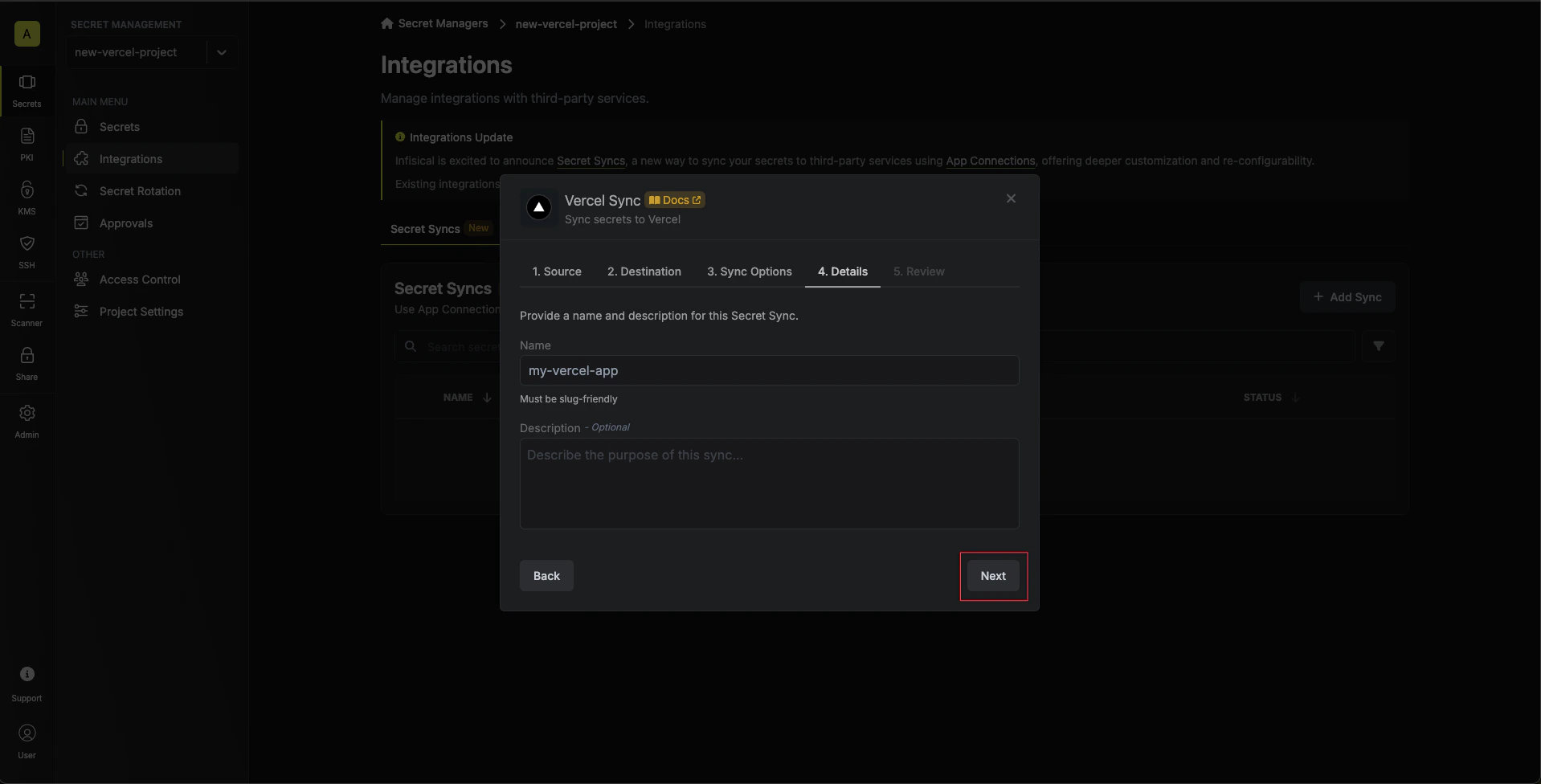Click the 'Must be slug-friendly' hint text
This screenshot has width=1541, height=784.
click(x=569, y=399)
